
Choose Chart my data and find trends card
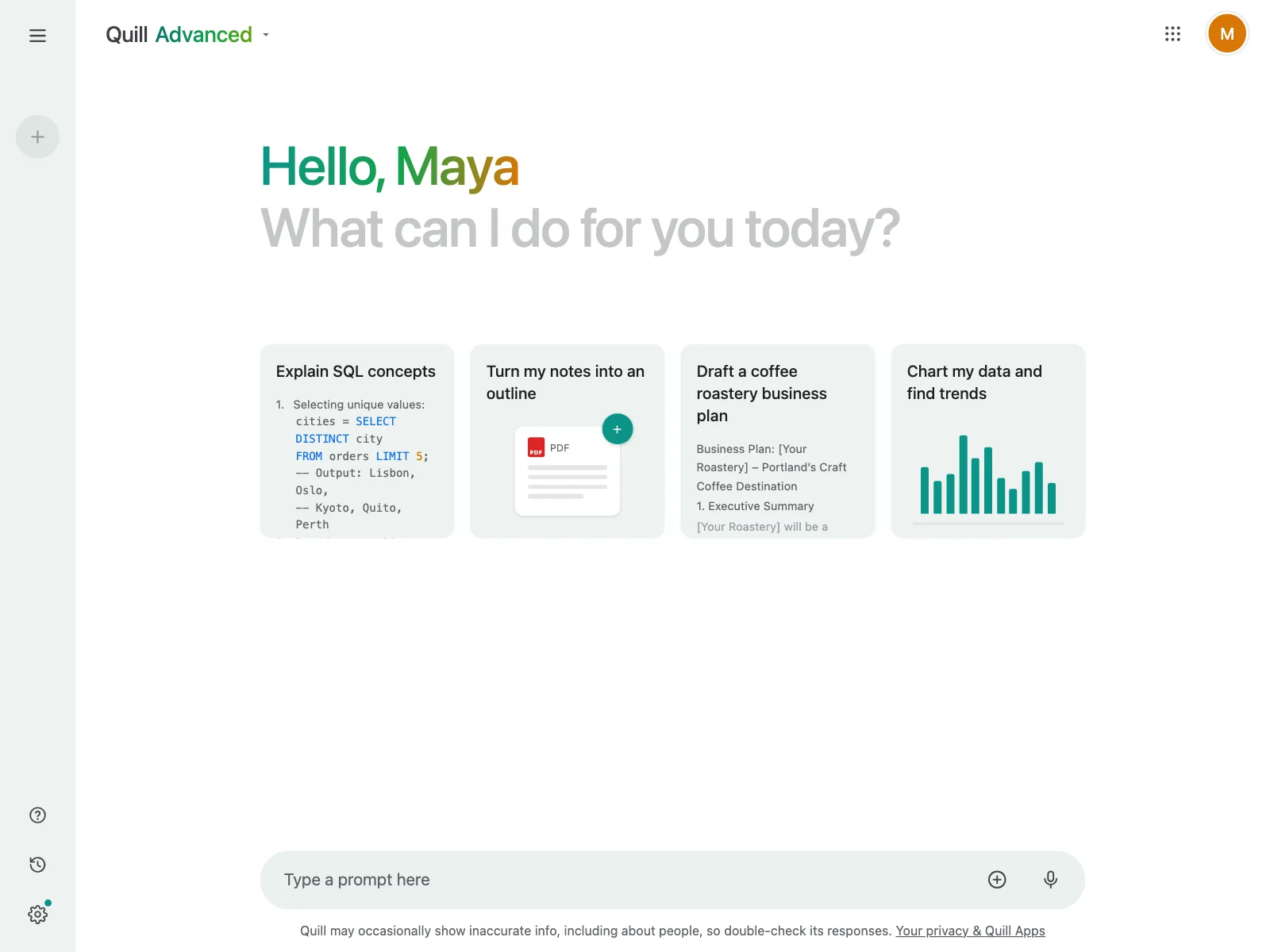[x=988, y=441]
